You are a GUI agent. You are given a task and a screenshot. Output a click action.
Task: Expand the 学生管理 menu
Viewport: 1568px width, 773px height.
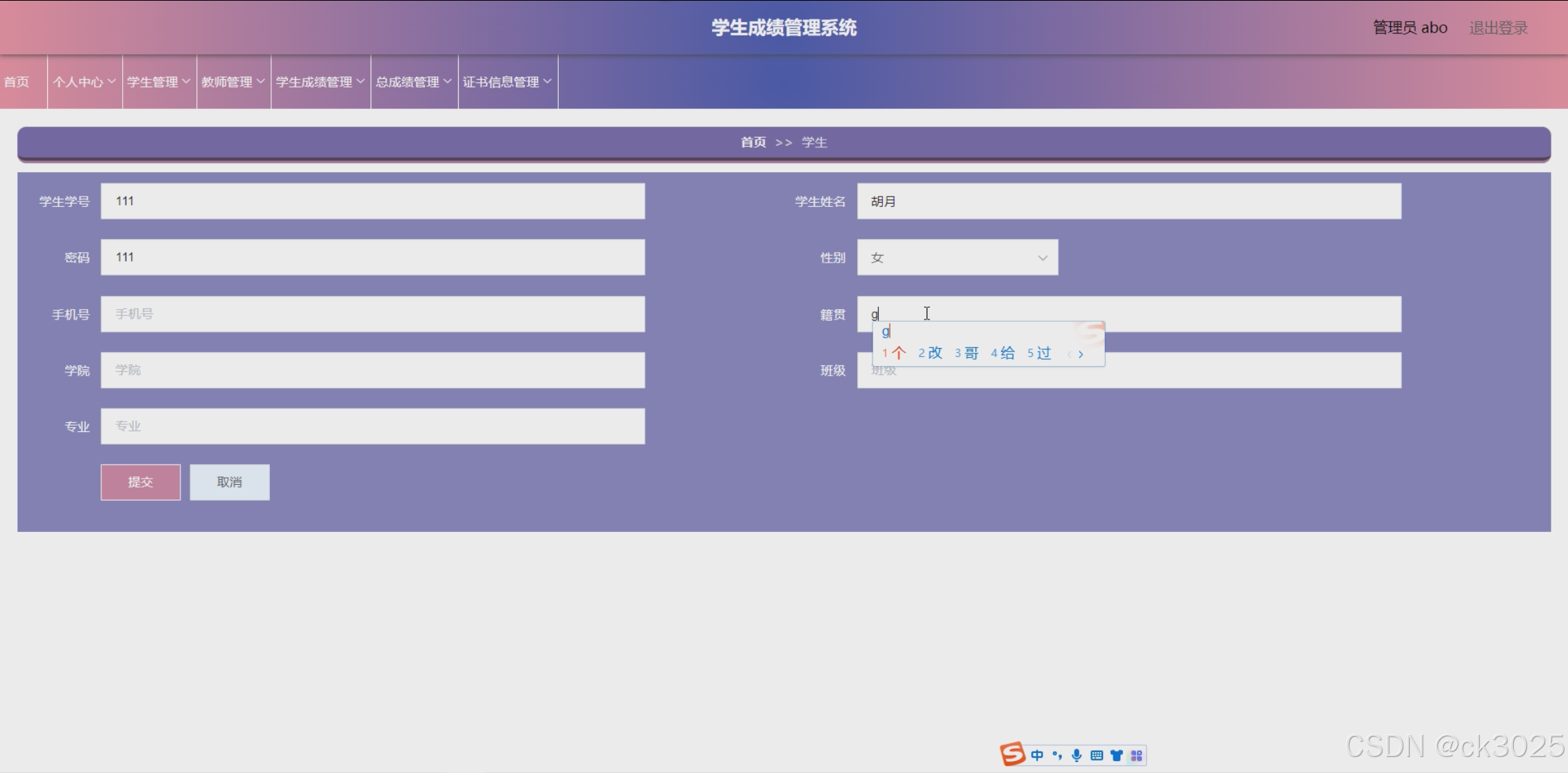pyautogui.click(x=159, y=82)
